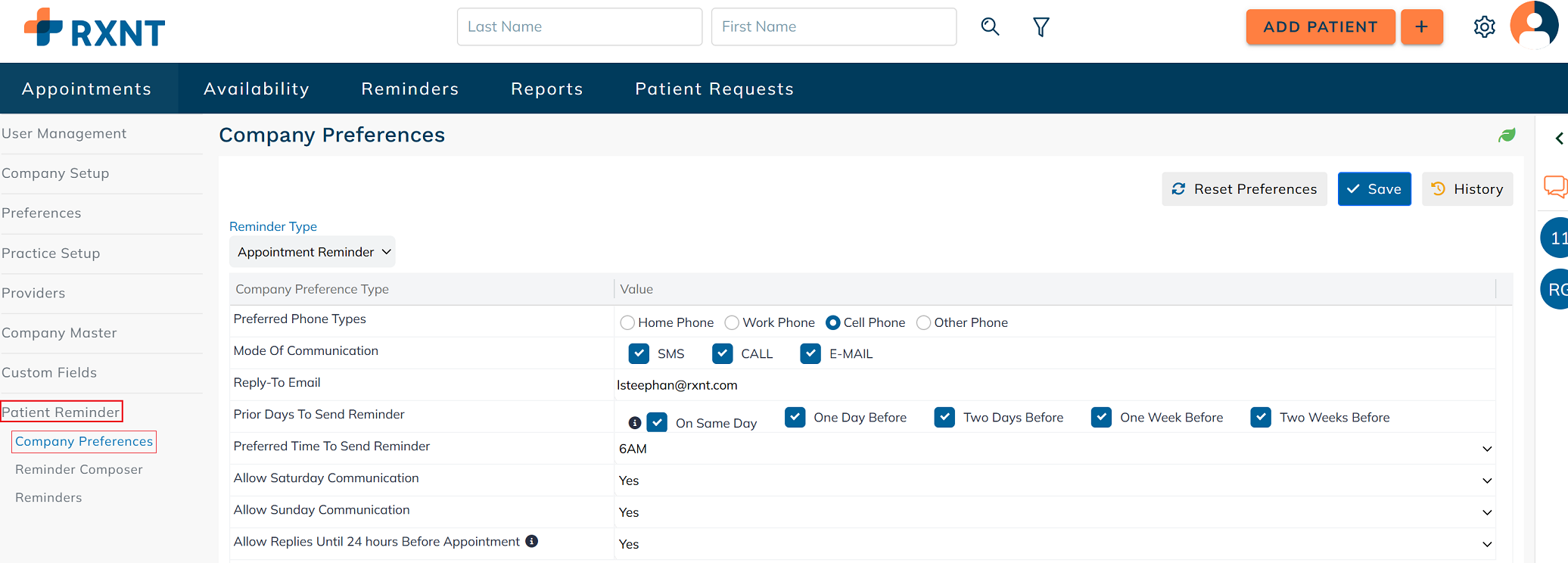Uncheck the On Same Day checkbox
Screen dimensions: 1568x563
[657, 422]
